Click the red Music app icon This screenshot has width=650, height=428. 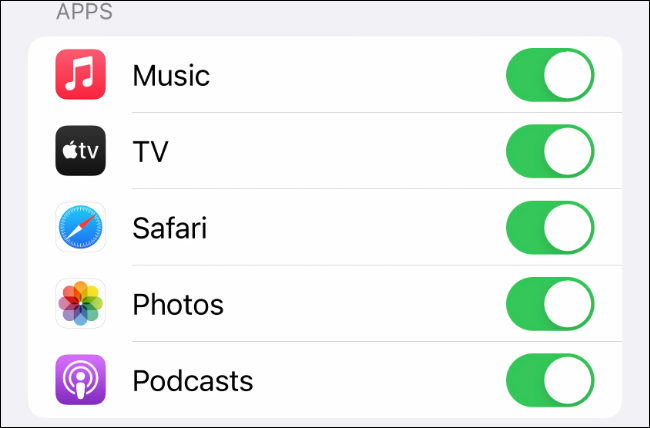tap(80, 74)
